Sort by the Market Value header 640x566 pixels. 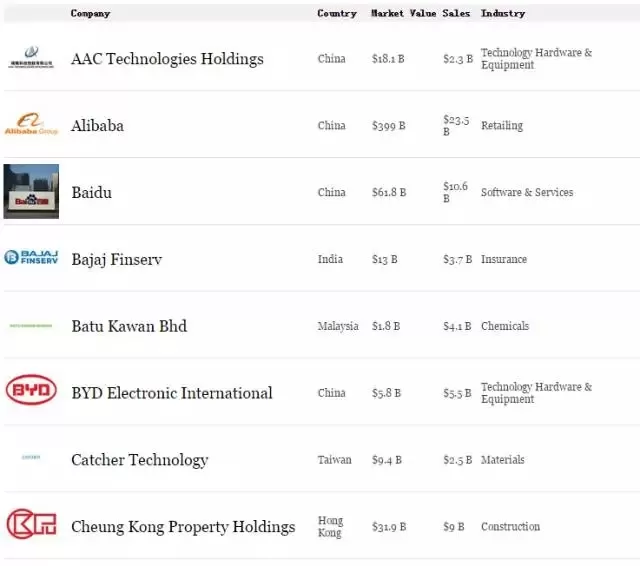(x=403, y=13)
